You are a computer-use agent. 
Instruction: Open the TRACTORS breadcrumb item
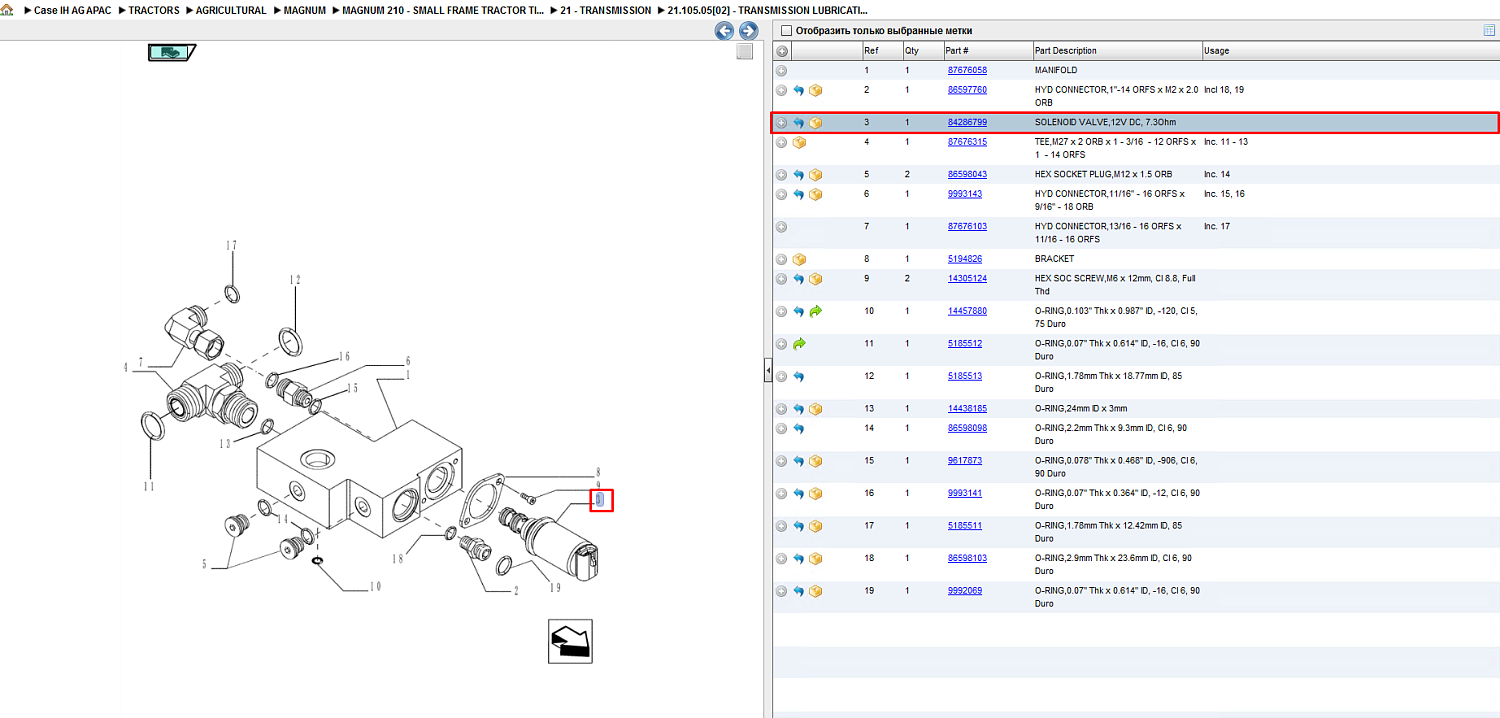click(x=154, y=10)
